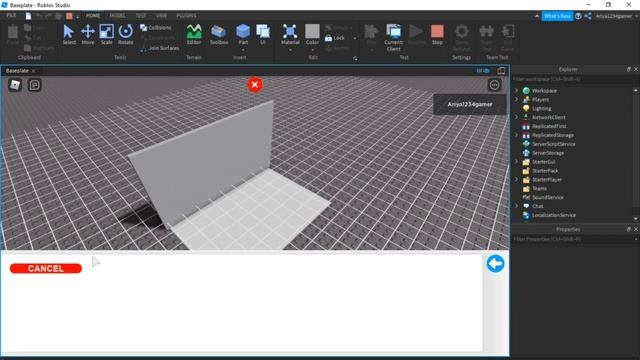Image resolution: width=640 pixels, height=360 pixels.
Task: Select the Lighting bulb icon in Explorer
Action: (526, 109)
